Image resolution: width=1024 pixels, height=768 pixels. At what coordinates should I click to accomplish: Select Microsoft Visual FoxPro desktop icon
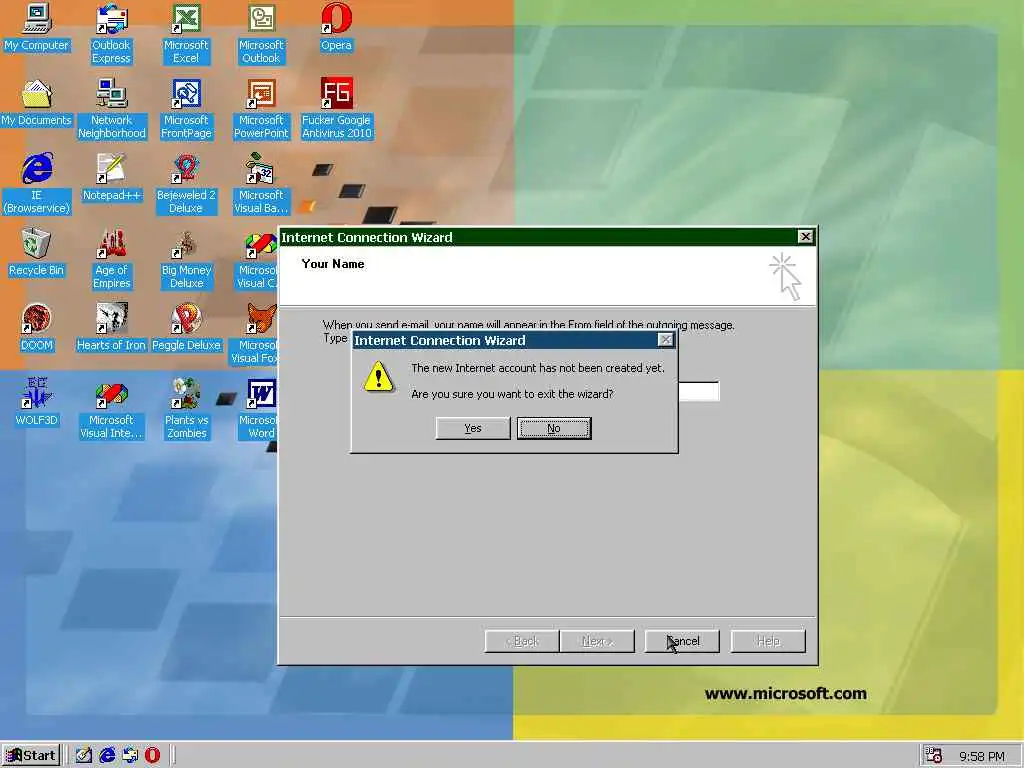coord(255,334)
